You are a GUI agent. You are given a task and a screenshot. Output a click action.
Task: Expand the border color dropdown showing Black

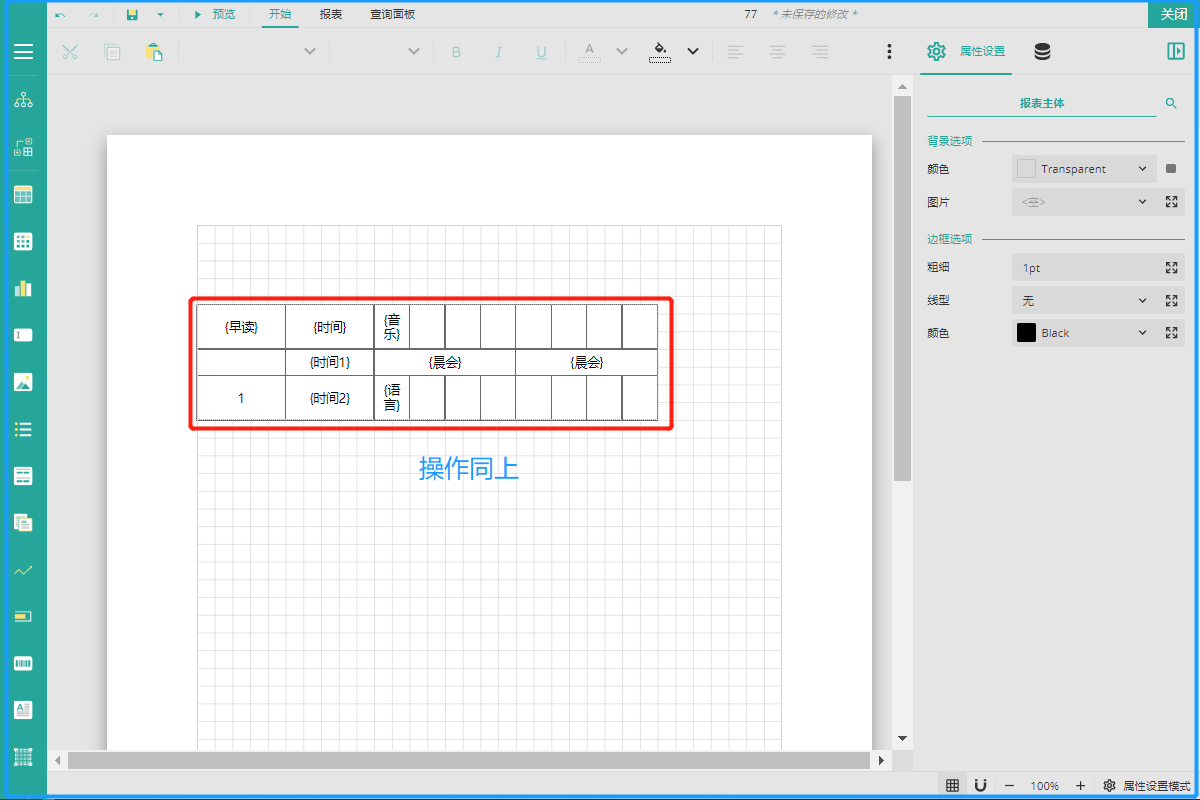(x=1142, y=333)
